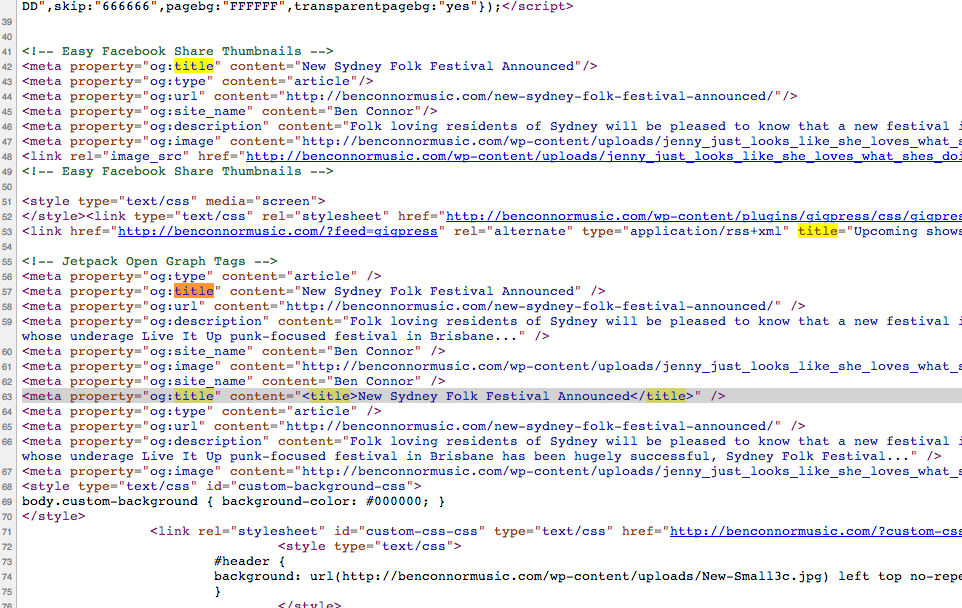The height and width of the screenshot is (608, 962).
Task: Click line number 69 in the gutter
Action: [7, 502]
